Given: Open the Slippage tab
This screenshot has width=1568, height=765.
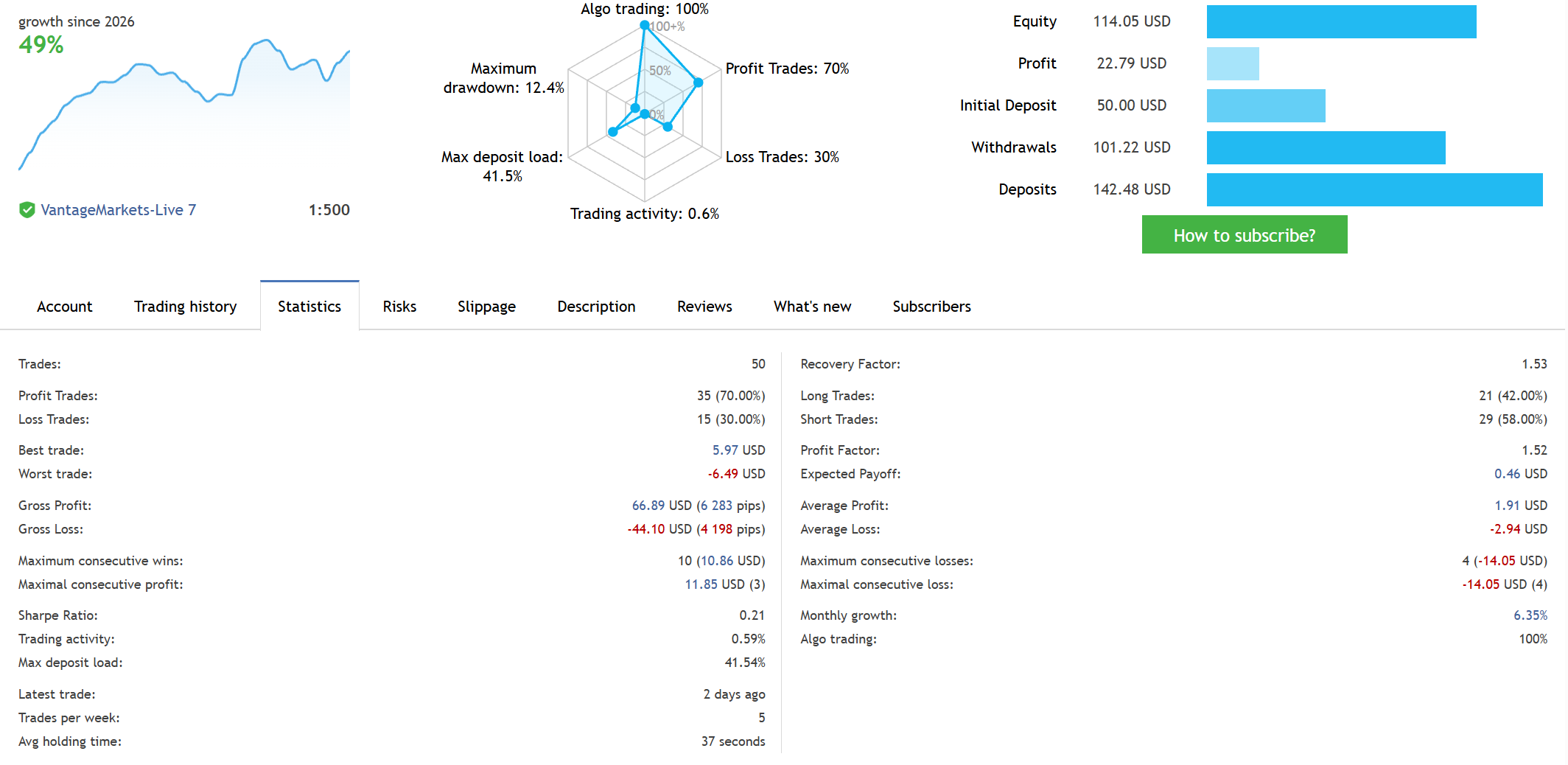Looking at the screenshot, I should 486,307.
